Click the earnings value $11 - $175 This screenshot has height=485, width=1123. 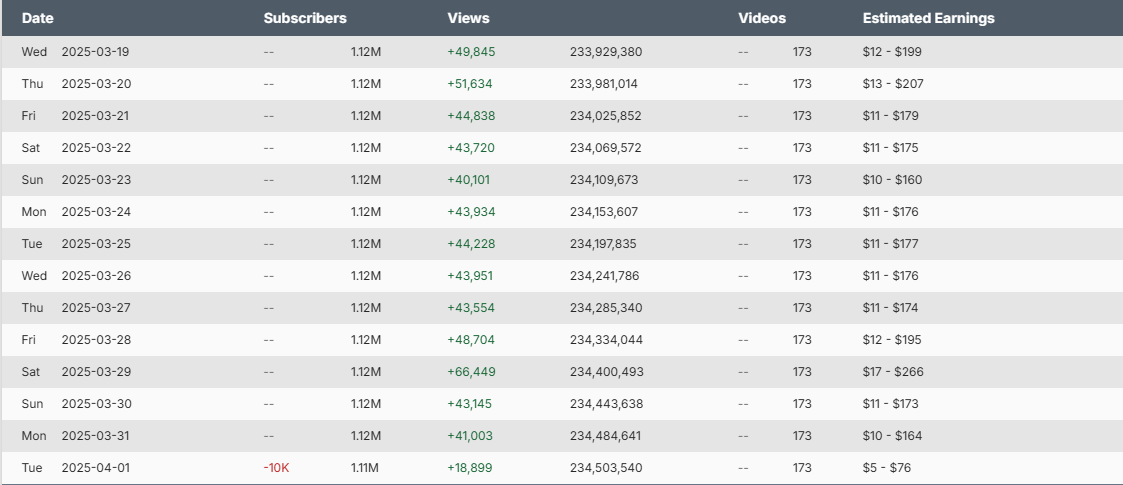890,148
